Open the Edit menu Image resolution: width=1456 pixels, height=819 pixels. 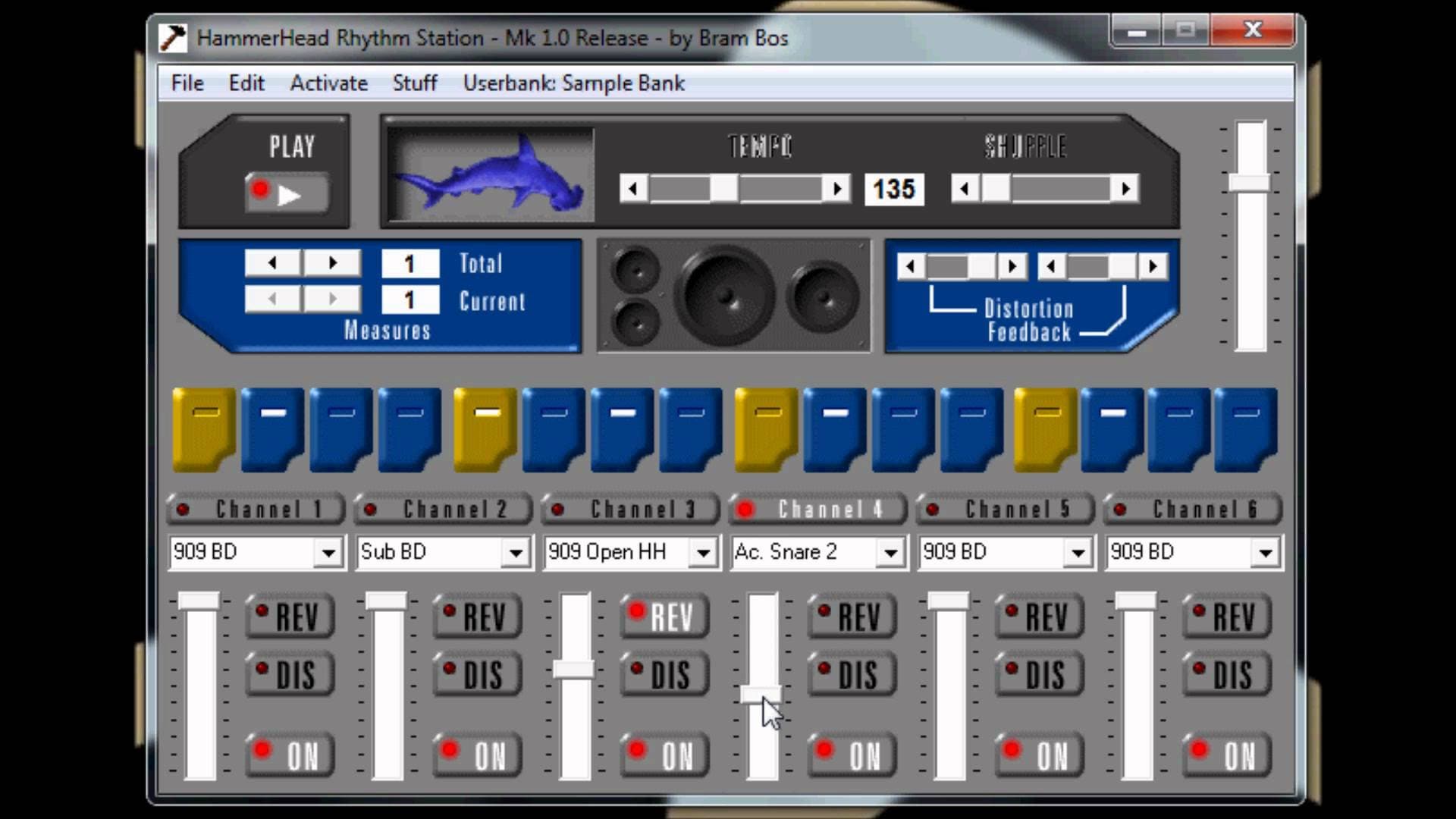[x=246, y=83]
